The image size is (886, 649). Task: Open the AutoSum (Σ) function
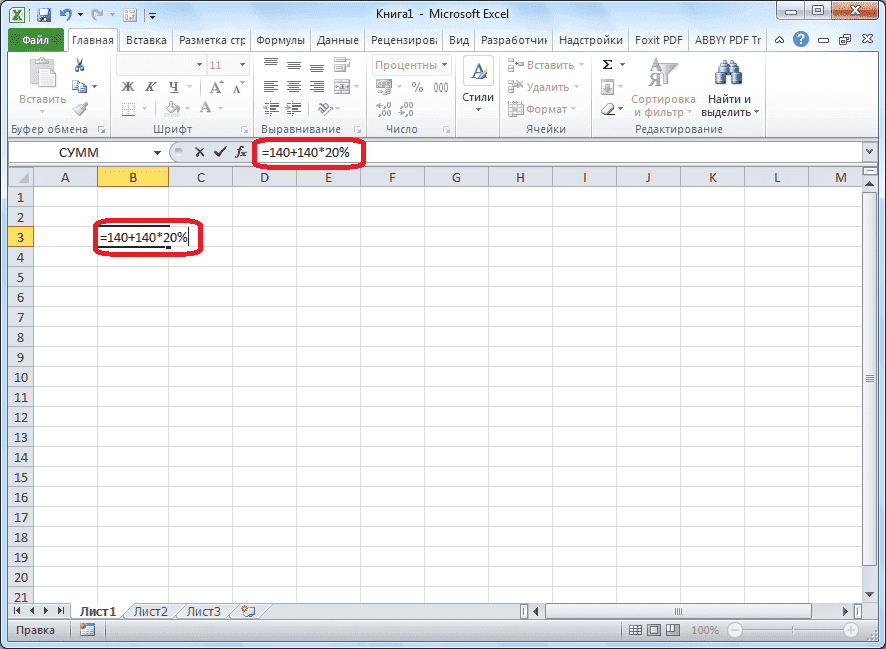point(608,63)
